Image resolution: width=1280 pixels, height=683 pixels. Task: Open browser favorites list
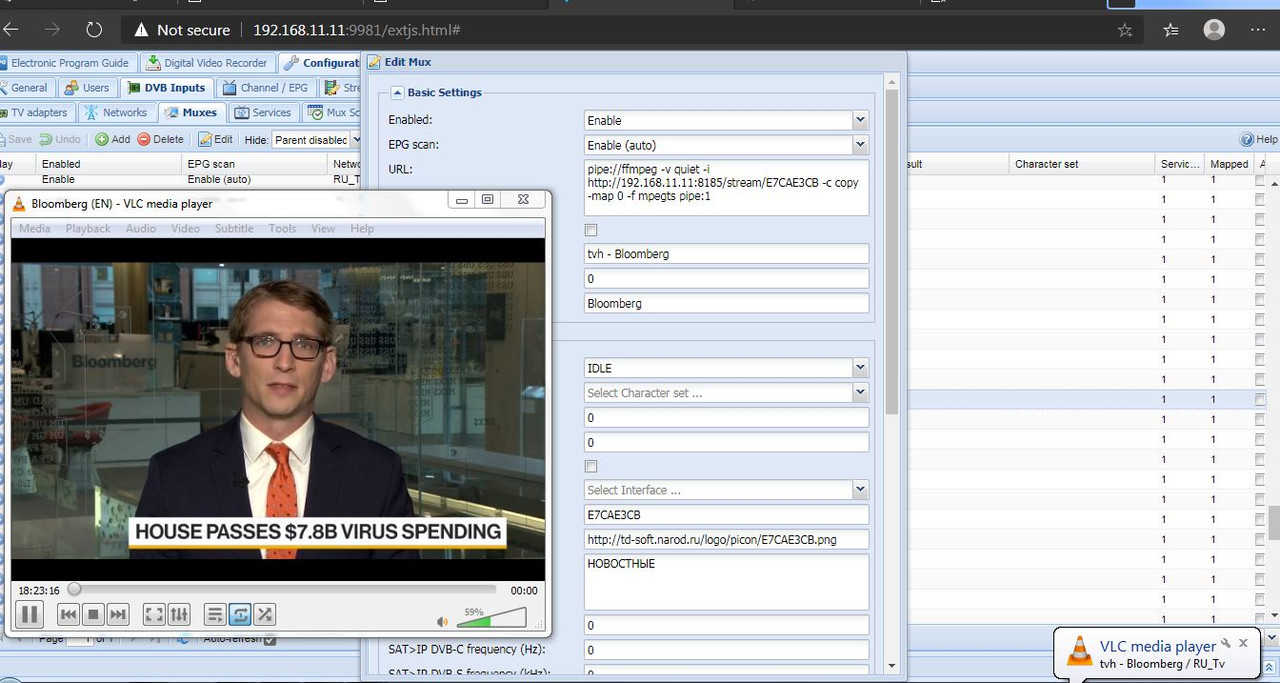(x=1171, y=30)
